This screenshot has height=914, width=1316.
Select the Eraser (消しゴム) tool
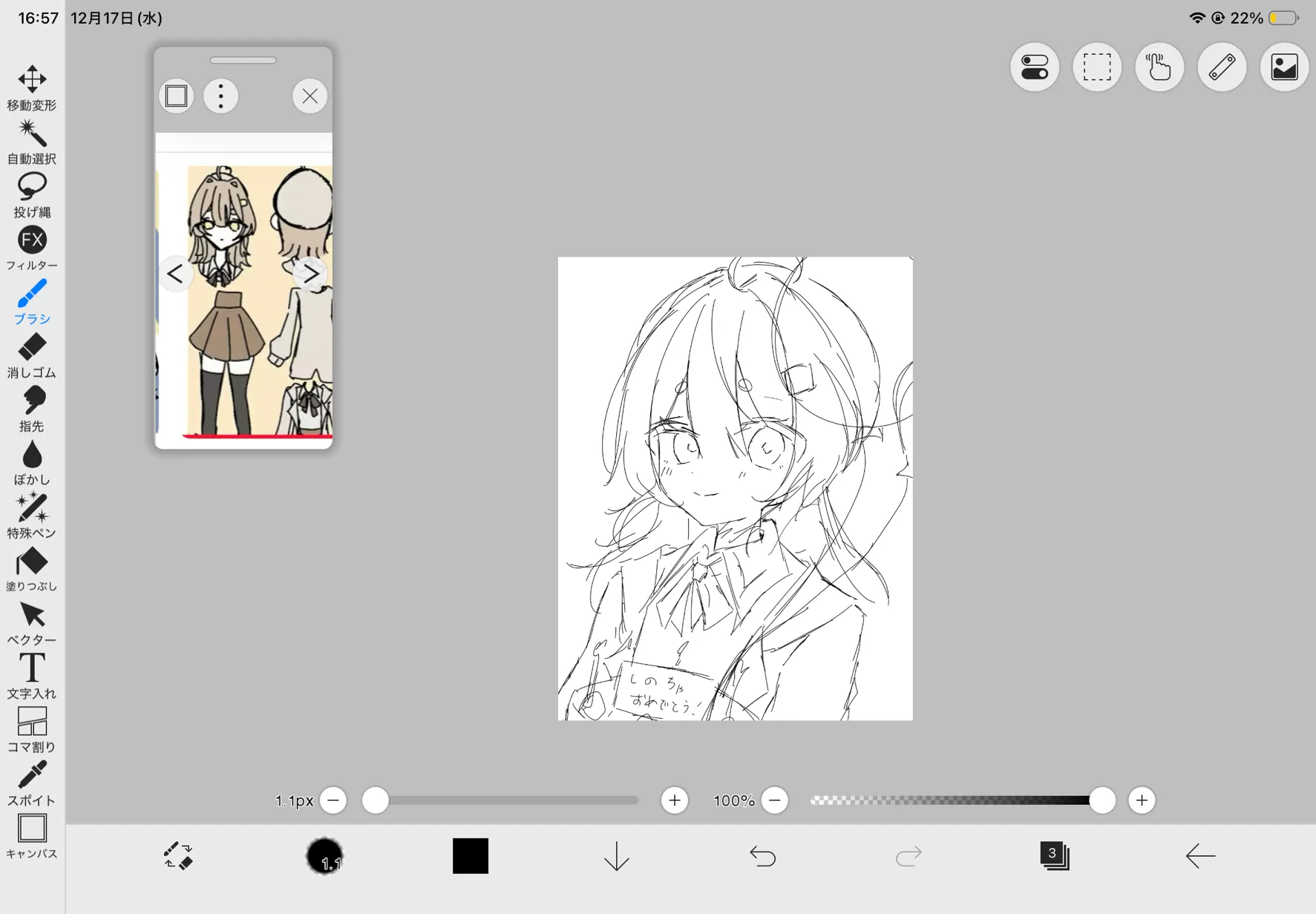pos(32,355)
